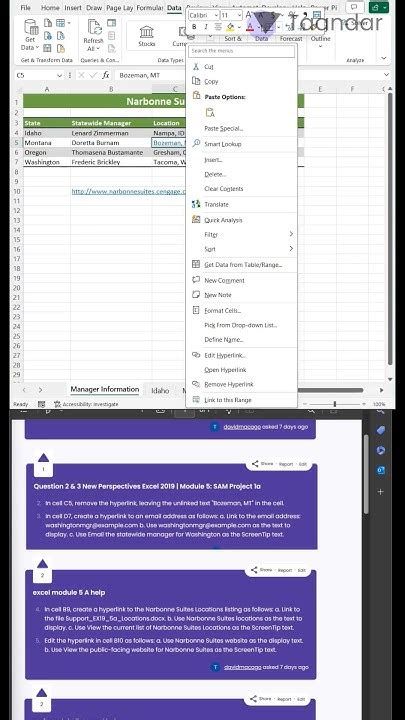Open the Name Box dropdown showing C5

(59, 75)
